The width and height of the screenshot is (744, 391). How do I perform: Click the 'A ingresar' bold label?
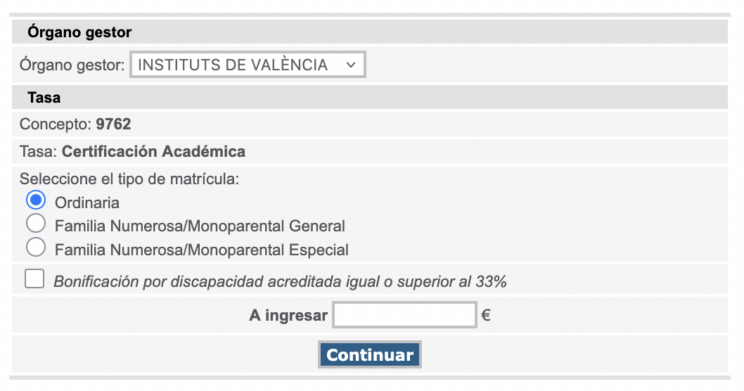pos(288,315)
